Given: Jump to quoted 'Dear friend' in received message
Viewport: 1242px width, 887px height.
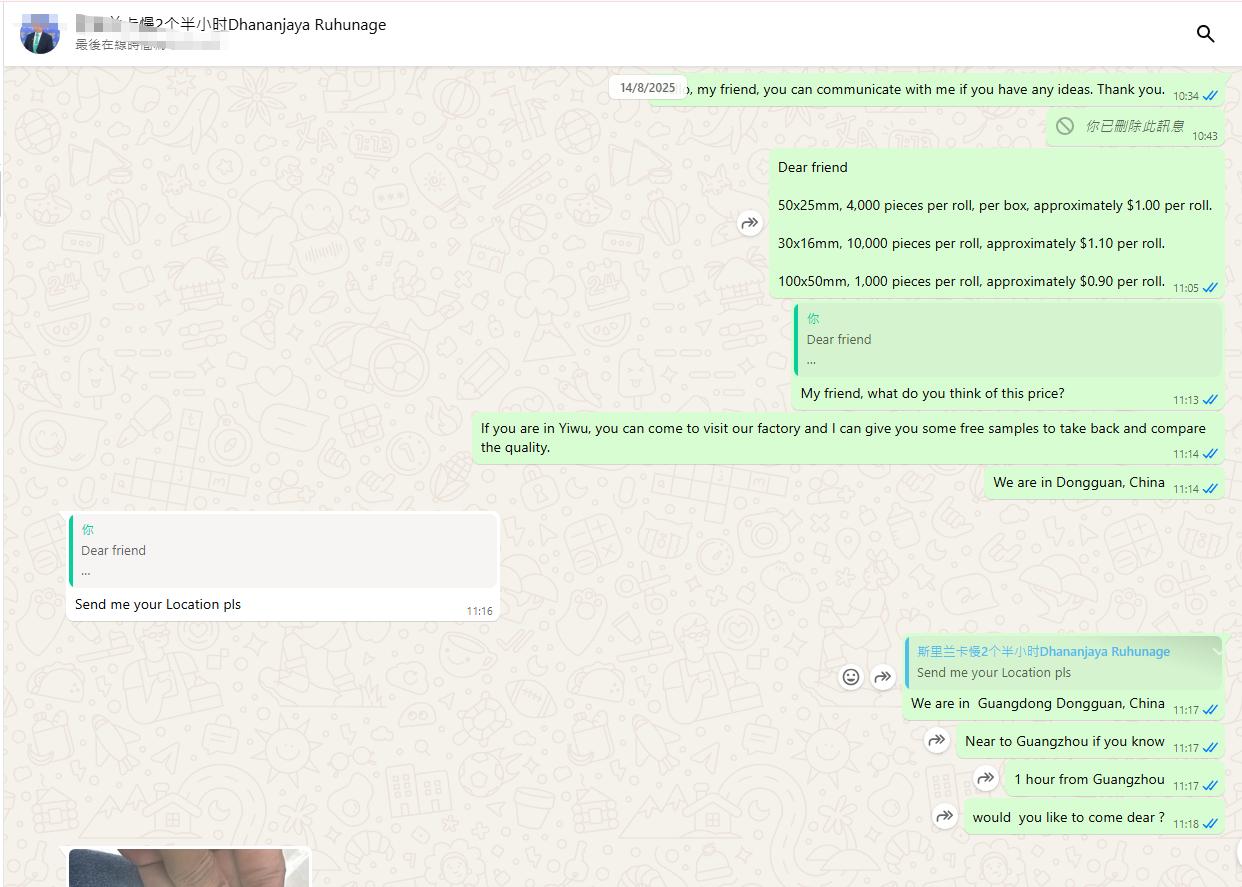Looking at the screenshot, I should pyautogui.click(x=283, y=550).
